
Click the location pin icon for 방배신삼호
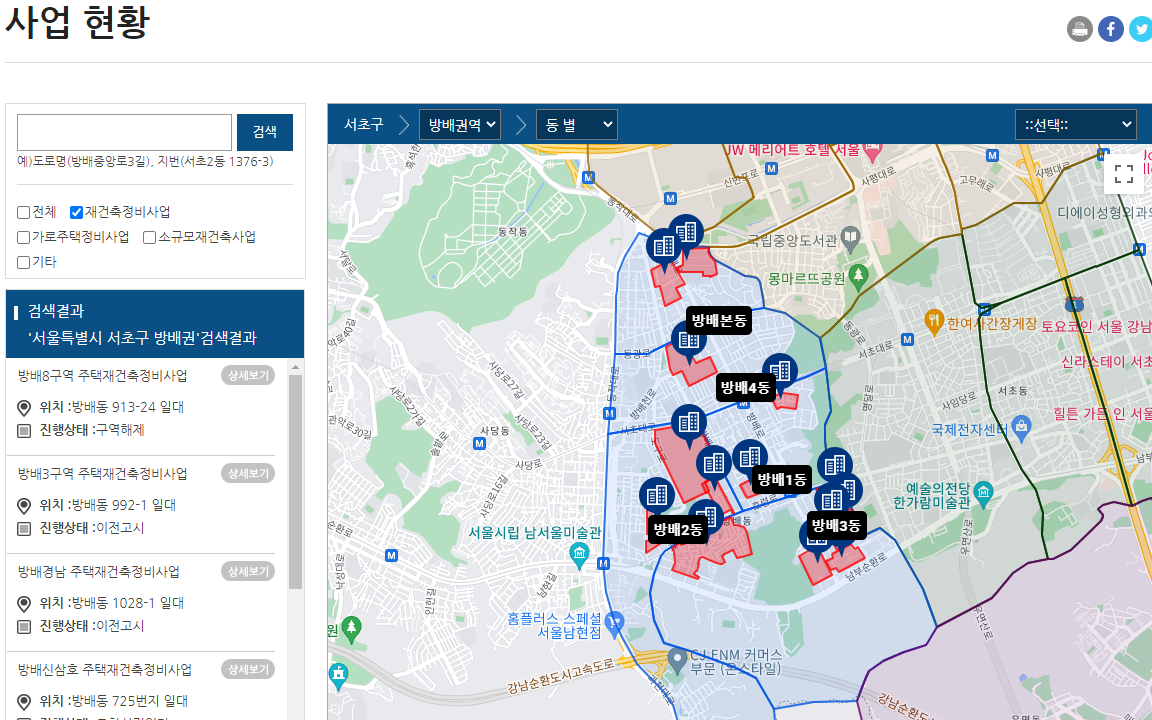click(24, 702)
